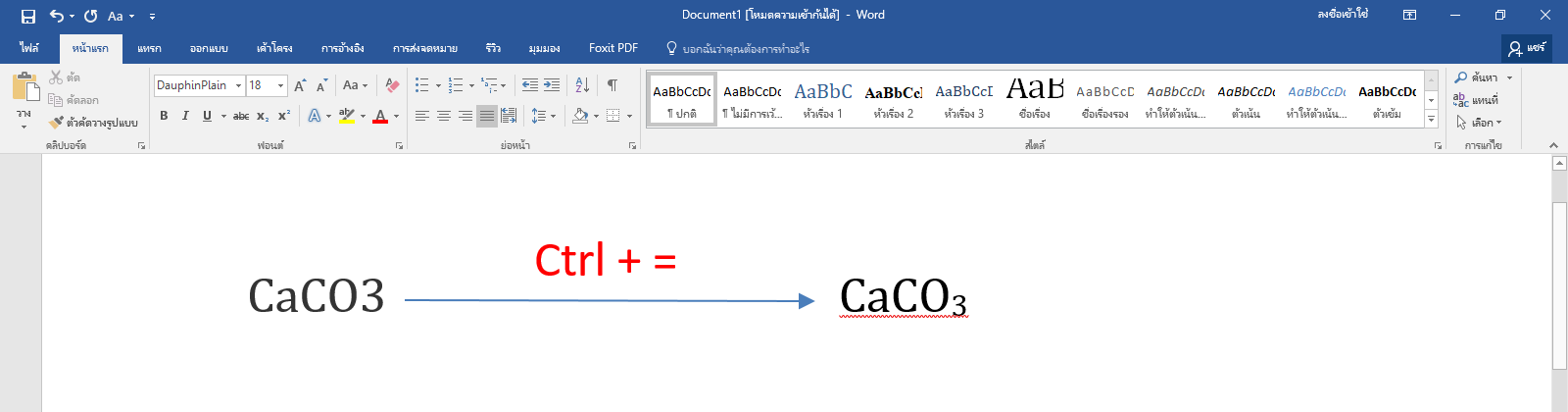The height and width of the screenshot is (412, 1568).
Task: Click the Tell Me search box
Action: 739,48
